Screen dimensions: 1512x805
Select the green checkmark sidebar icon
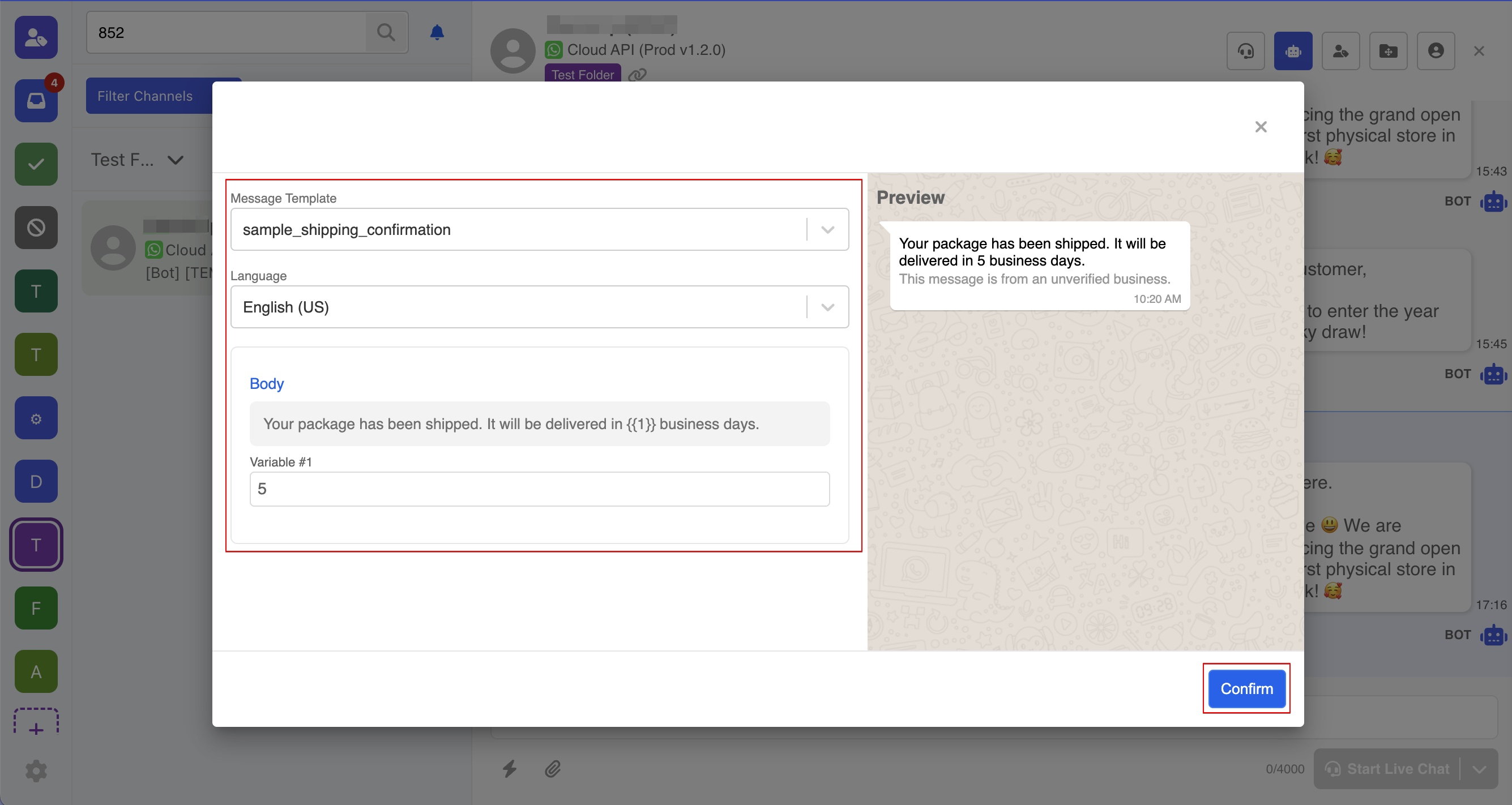pos(36,164)
